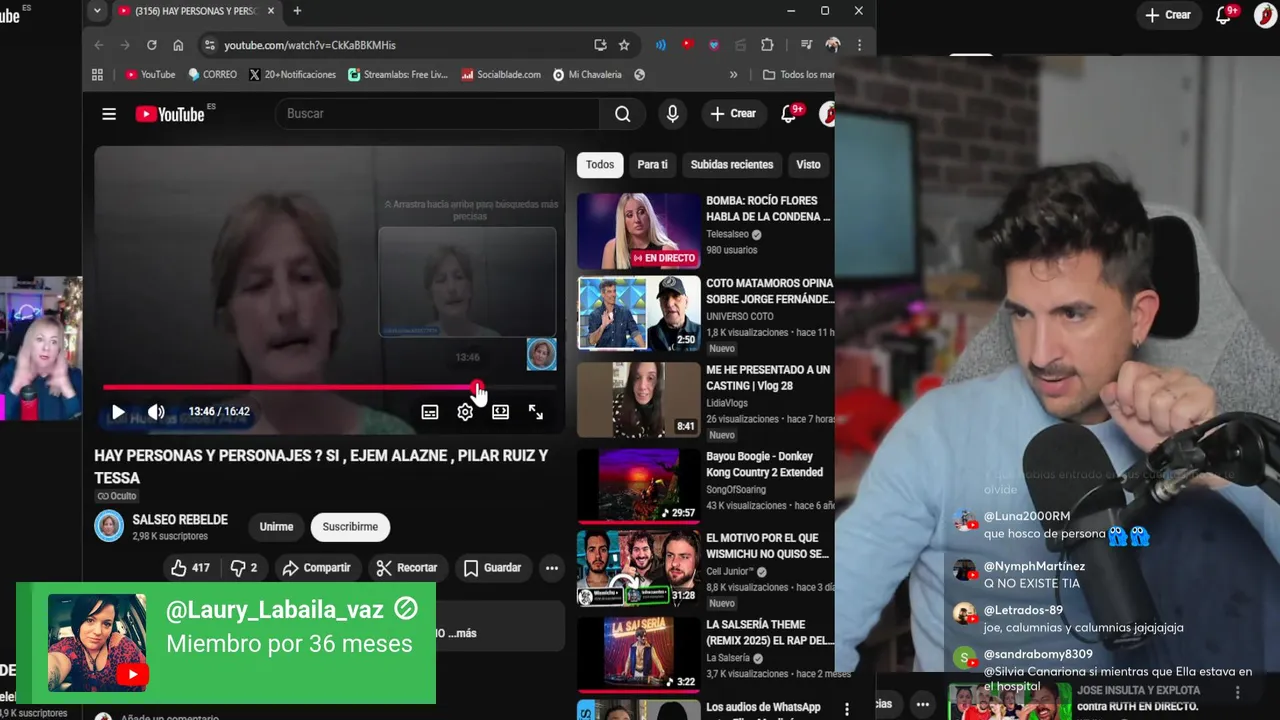Open the SALSEO REBELDE channel avatar
This screenshot has width=1280, height=720.
click(109, 526)
